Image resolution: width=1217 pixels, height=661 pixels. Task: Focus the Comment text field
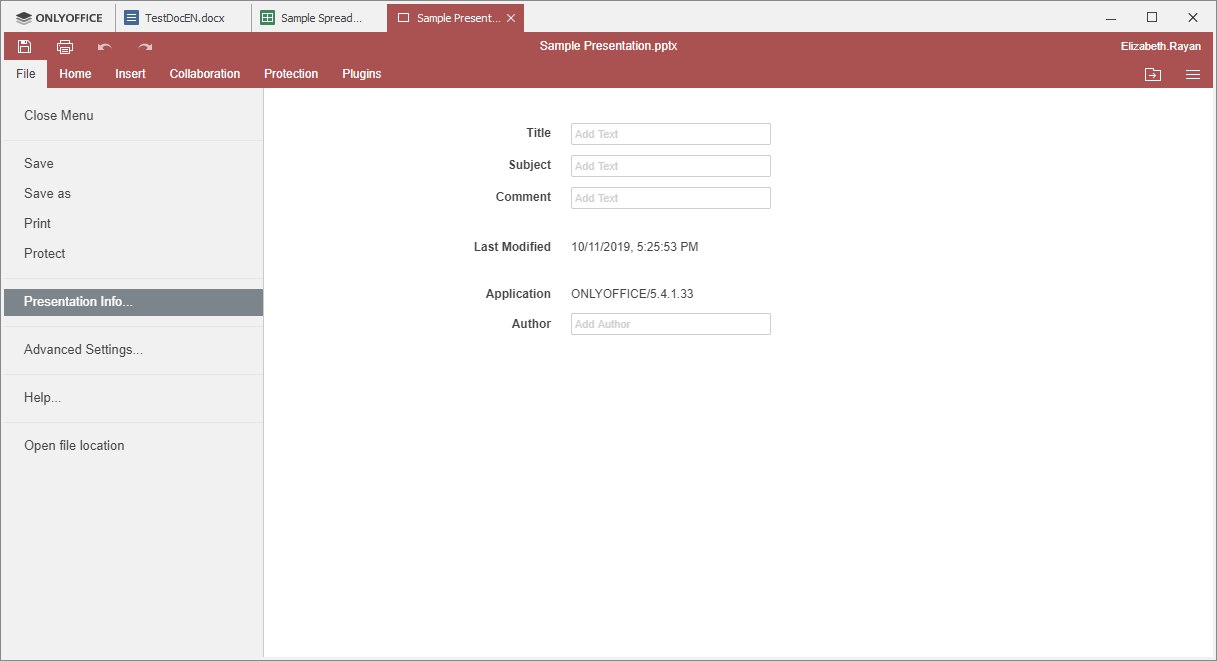671,198
